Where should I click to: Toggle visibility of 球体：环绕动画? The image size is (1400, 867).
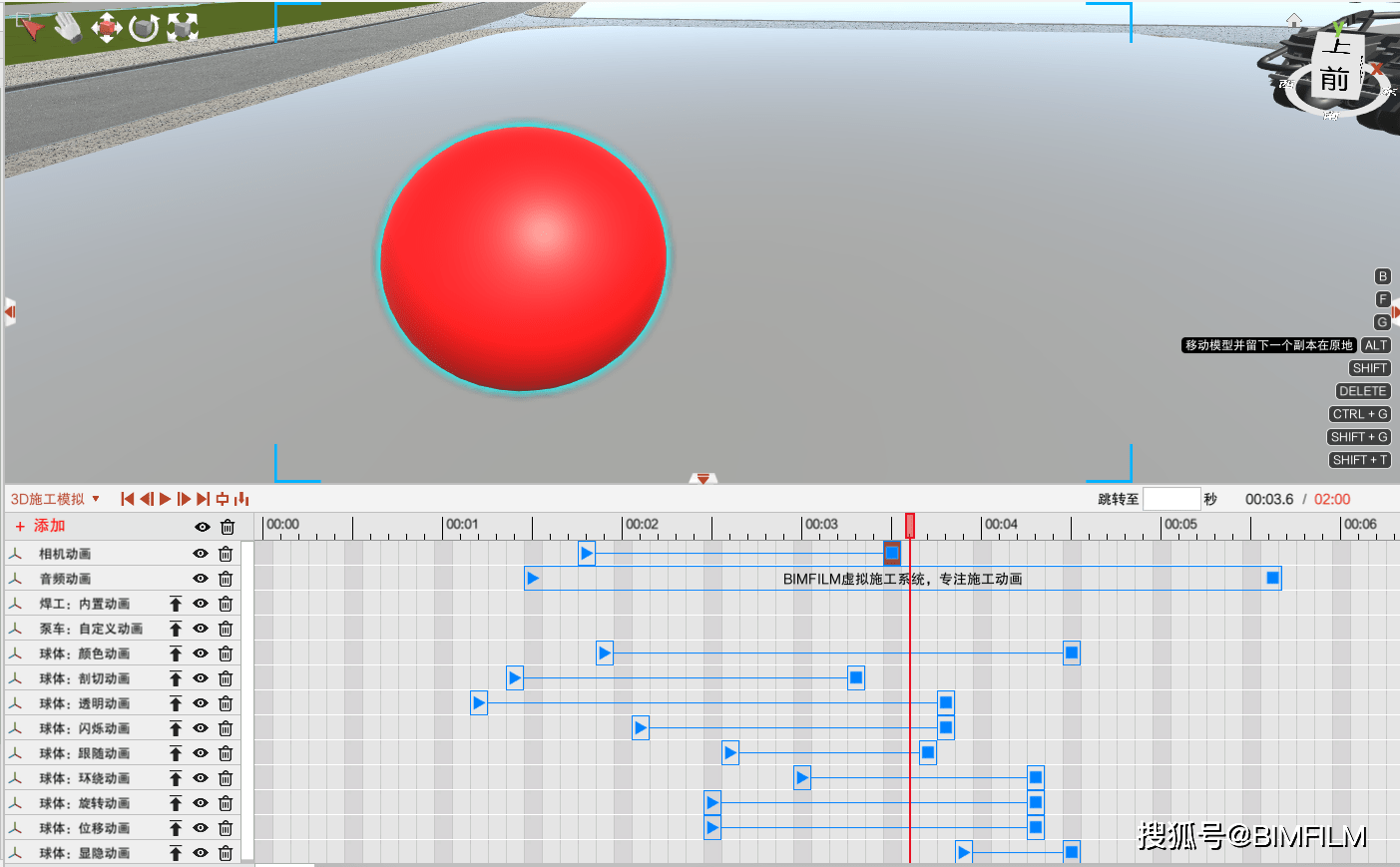[x=201, y=778]
